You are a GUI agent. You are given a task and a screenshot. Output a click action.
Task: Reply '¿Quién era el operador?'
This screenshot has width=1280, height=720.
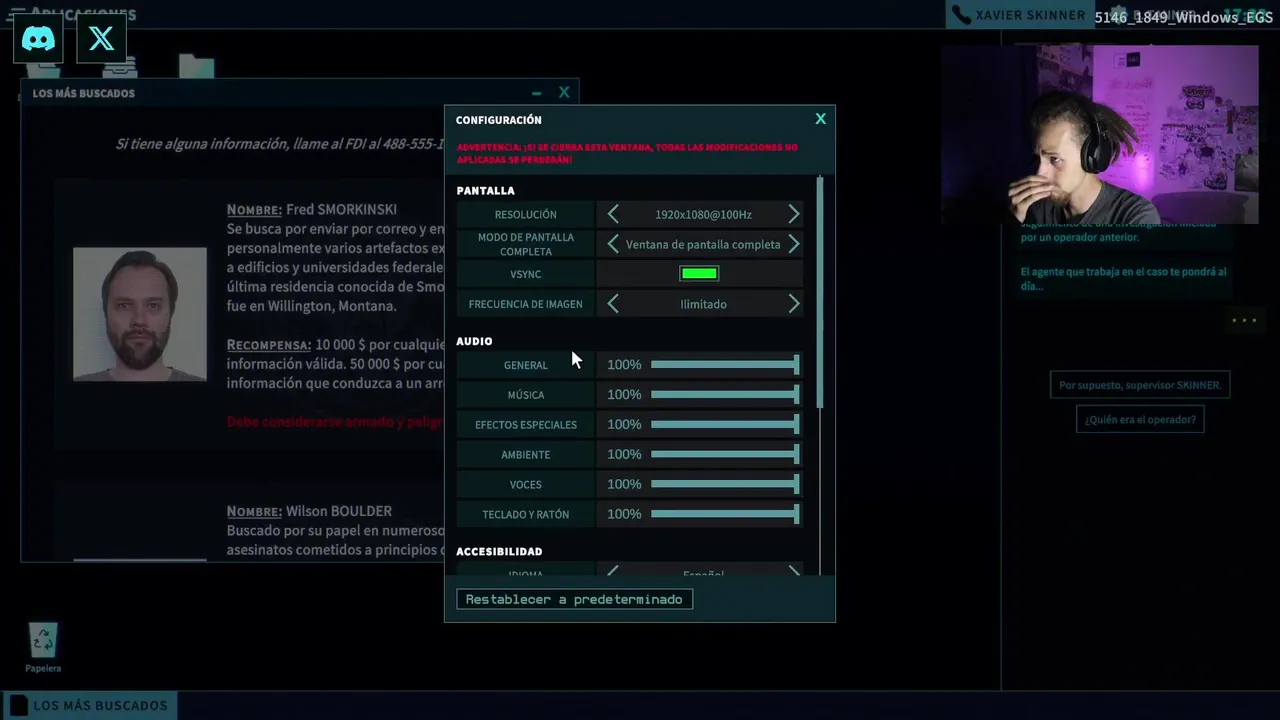tap(1140, 419)
